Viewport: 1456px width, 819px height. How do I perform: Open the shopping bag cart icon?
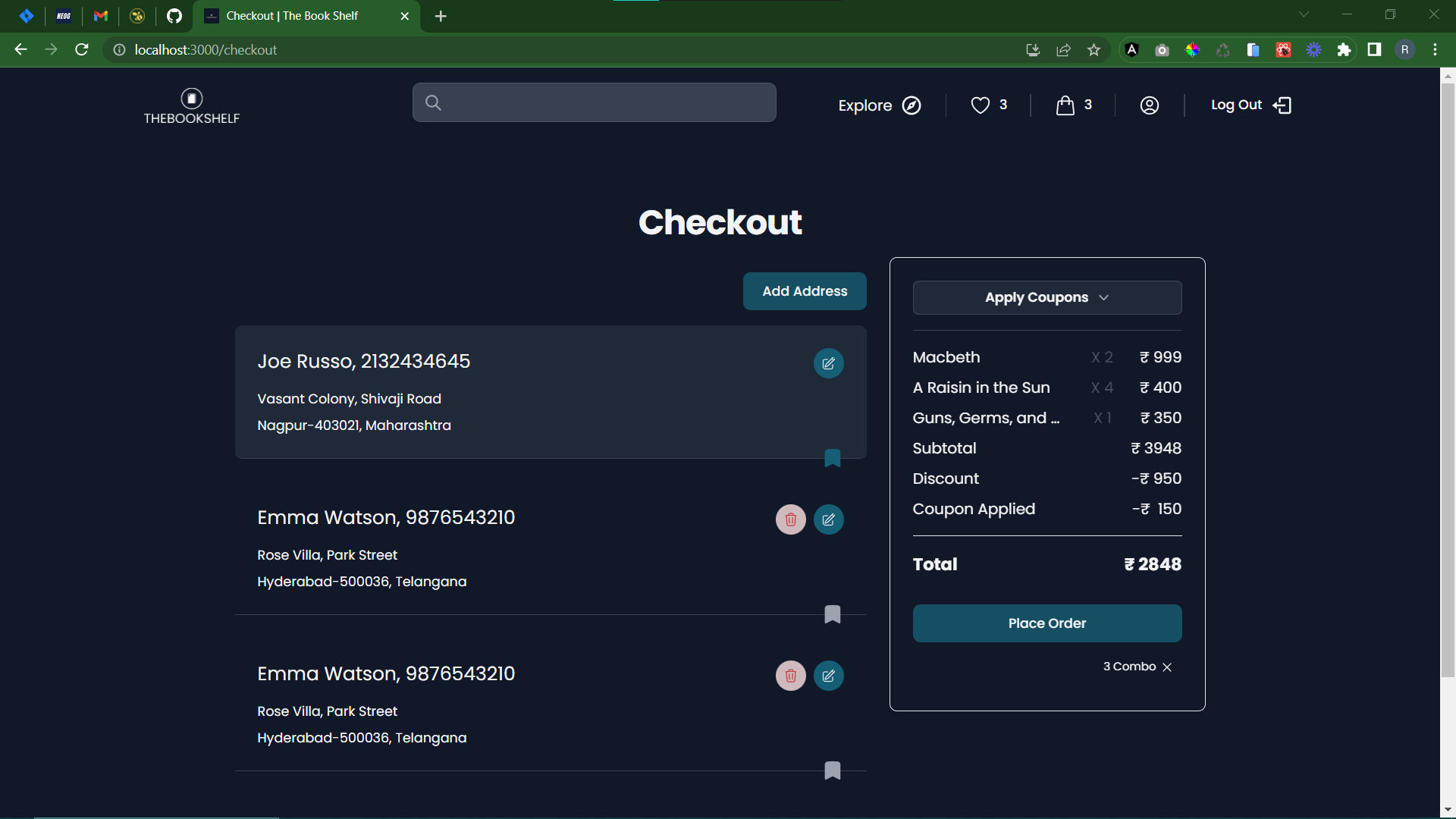coord(1065,105)
